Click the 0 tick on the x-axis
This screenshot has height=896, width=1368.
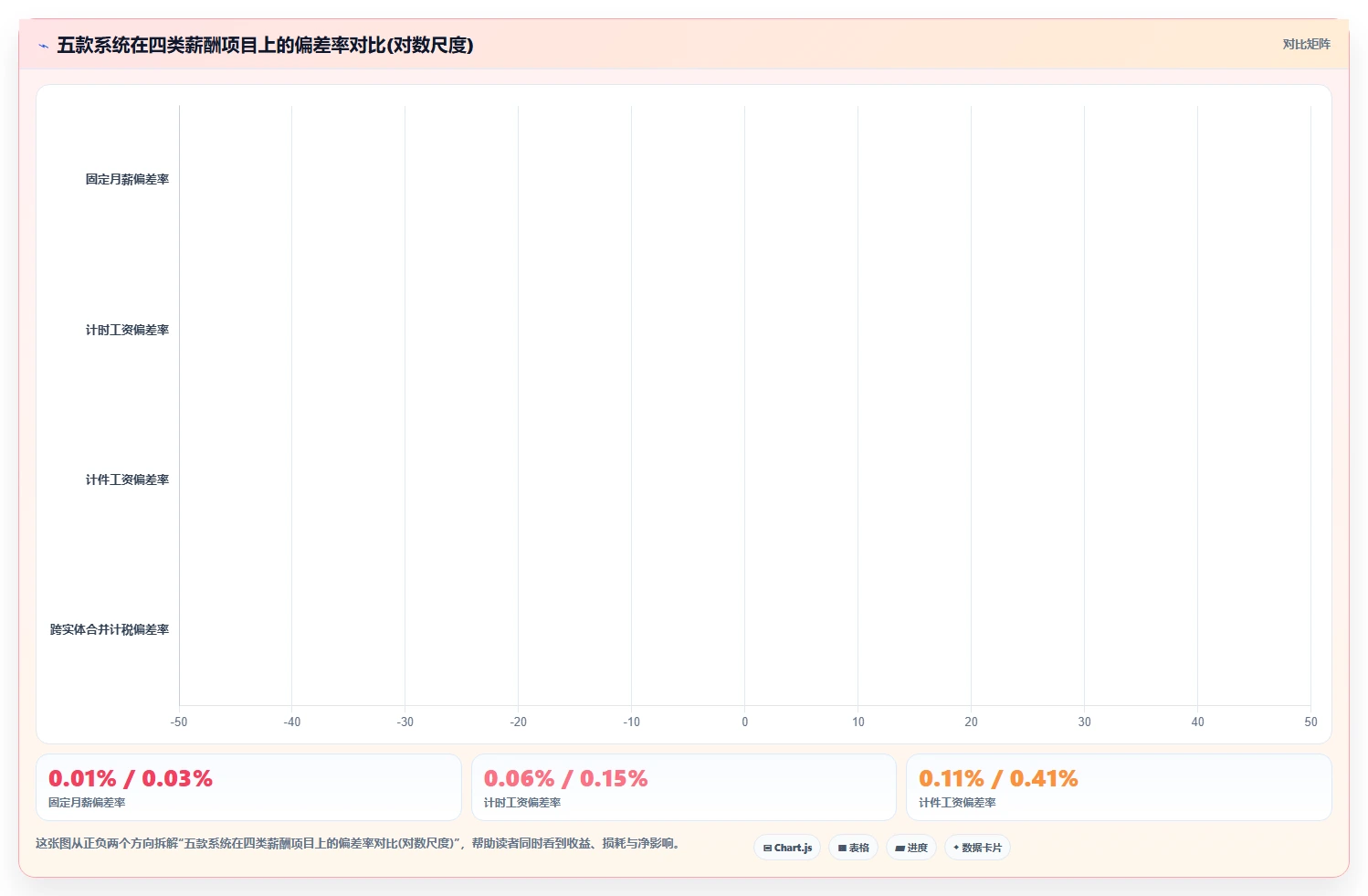pos(745,722)
